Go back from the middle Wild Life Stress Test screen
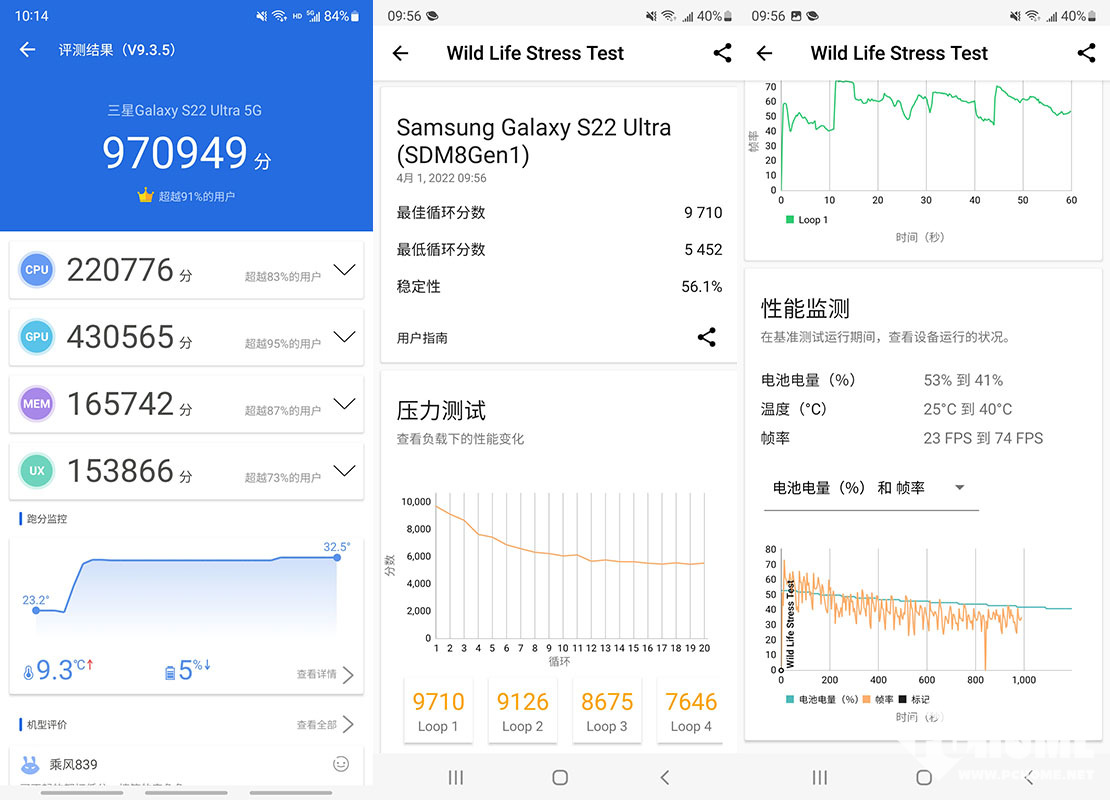Viewport: 1110px width, 800px height. point(401,53)
